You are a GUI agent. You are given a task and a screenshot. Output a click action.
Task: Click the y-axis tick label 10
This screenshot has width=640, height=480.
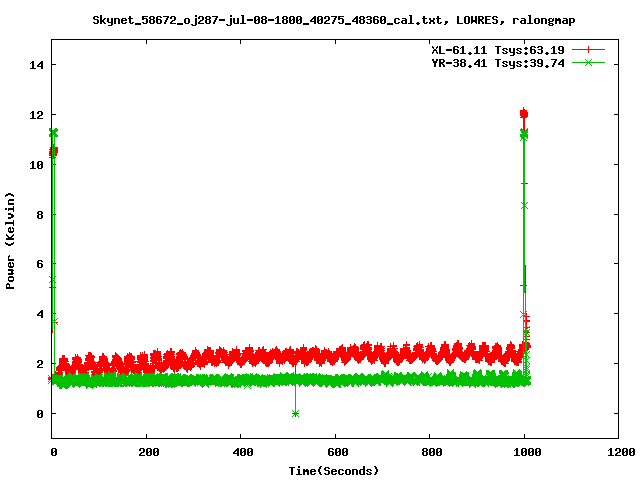coord(36,164)
